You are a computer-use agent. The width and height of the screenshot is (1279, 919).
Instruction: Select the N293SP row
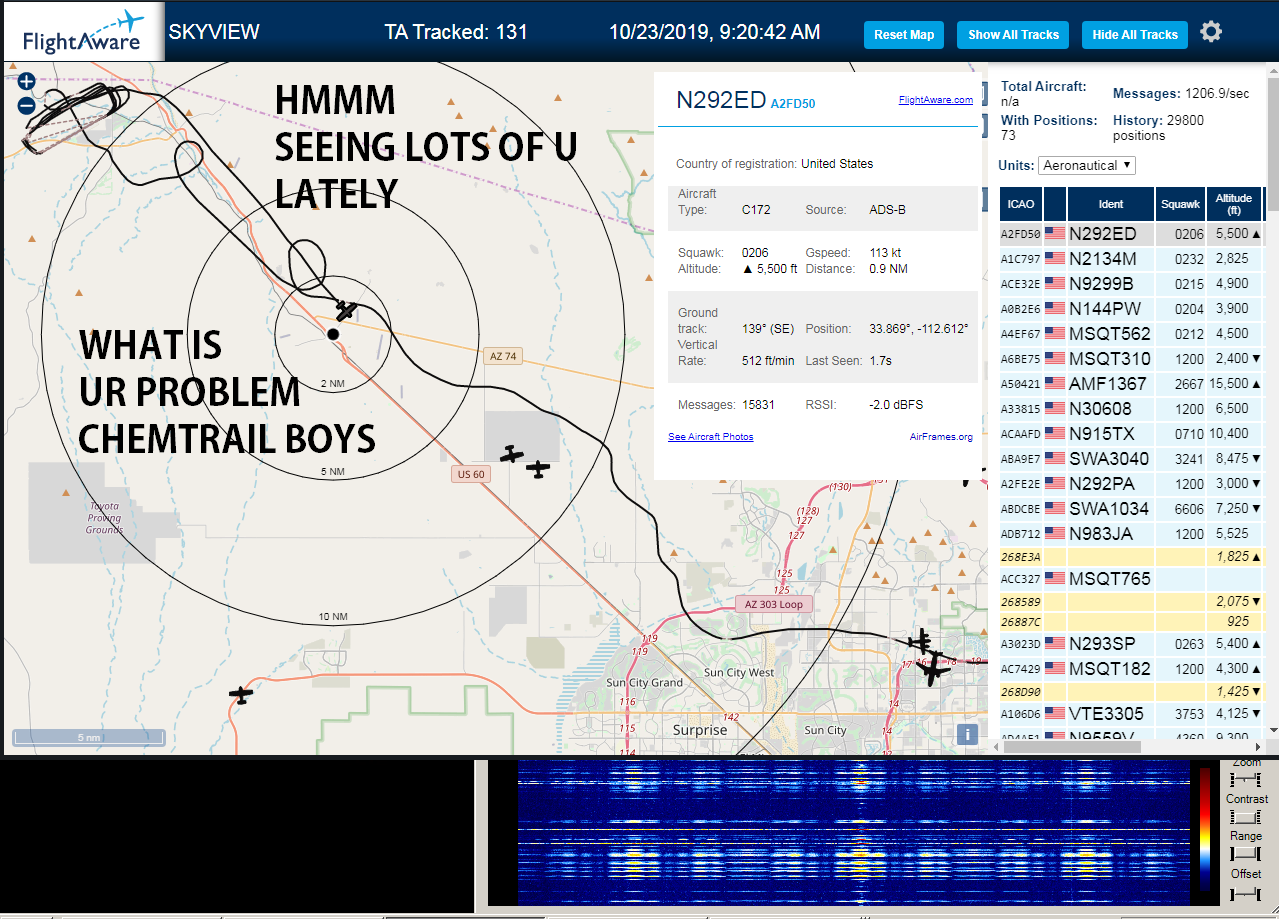(x=1131, y=644)
